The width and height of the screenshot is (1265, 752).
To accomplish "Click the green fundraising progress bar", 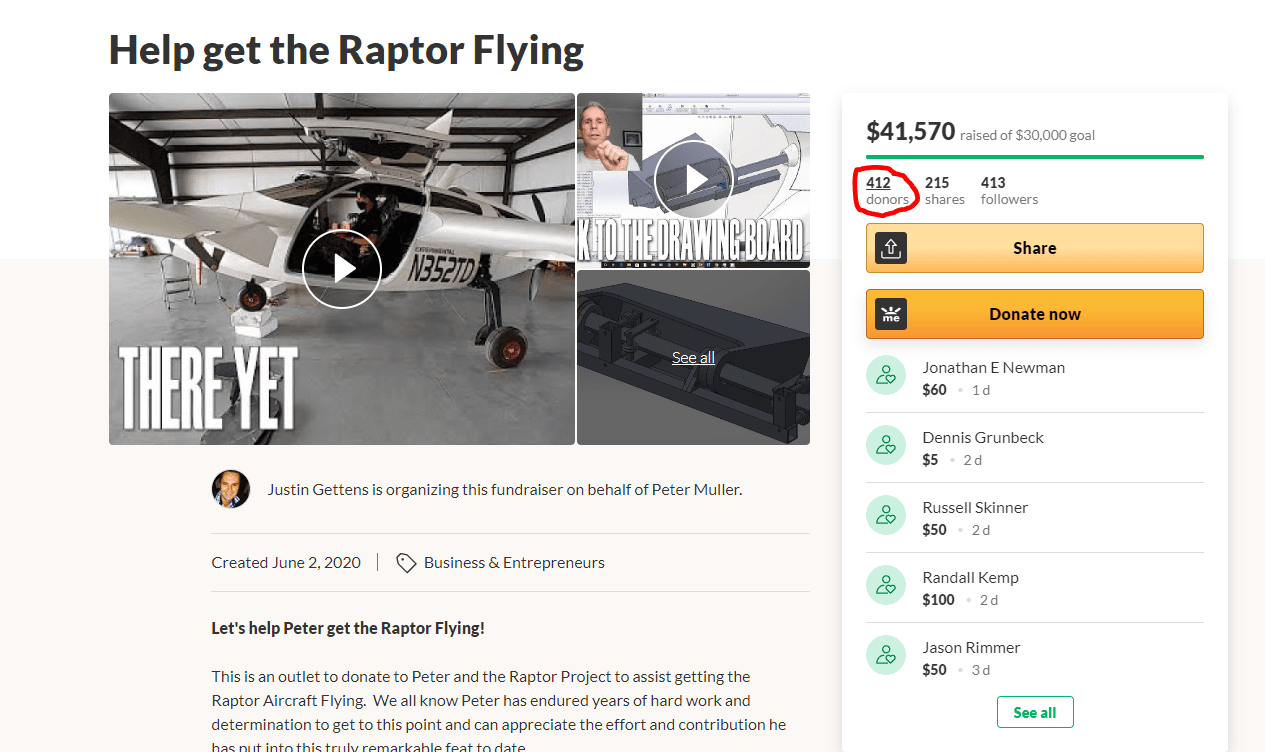I will coord(1034,157).
